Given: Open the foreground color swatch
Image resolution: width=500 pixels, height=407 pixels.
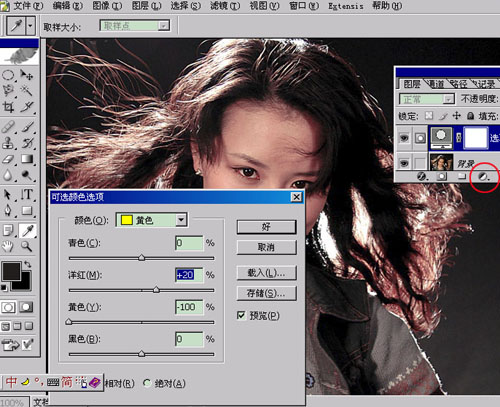Looking at the screenshot, I should (x=11, y=271).
